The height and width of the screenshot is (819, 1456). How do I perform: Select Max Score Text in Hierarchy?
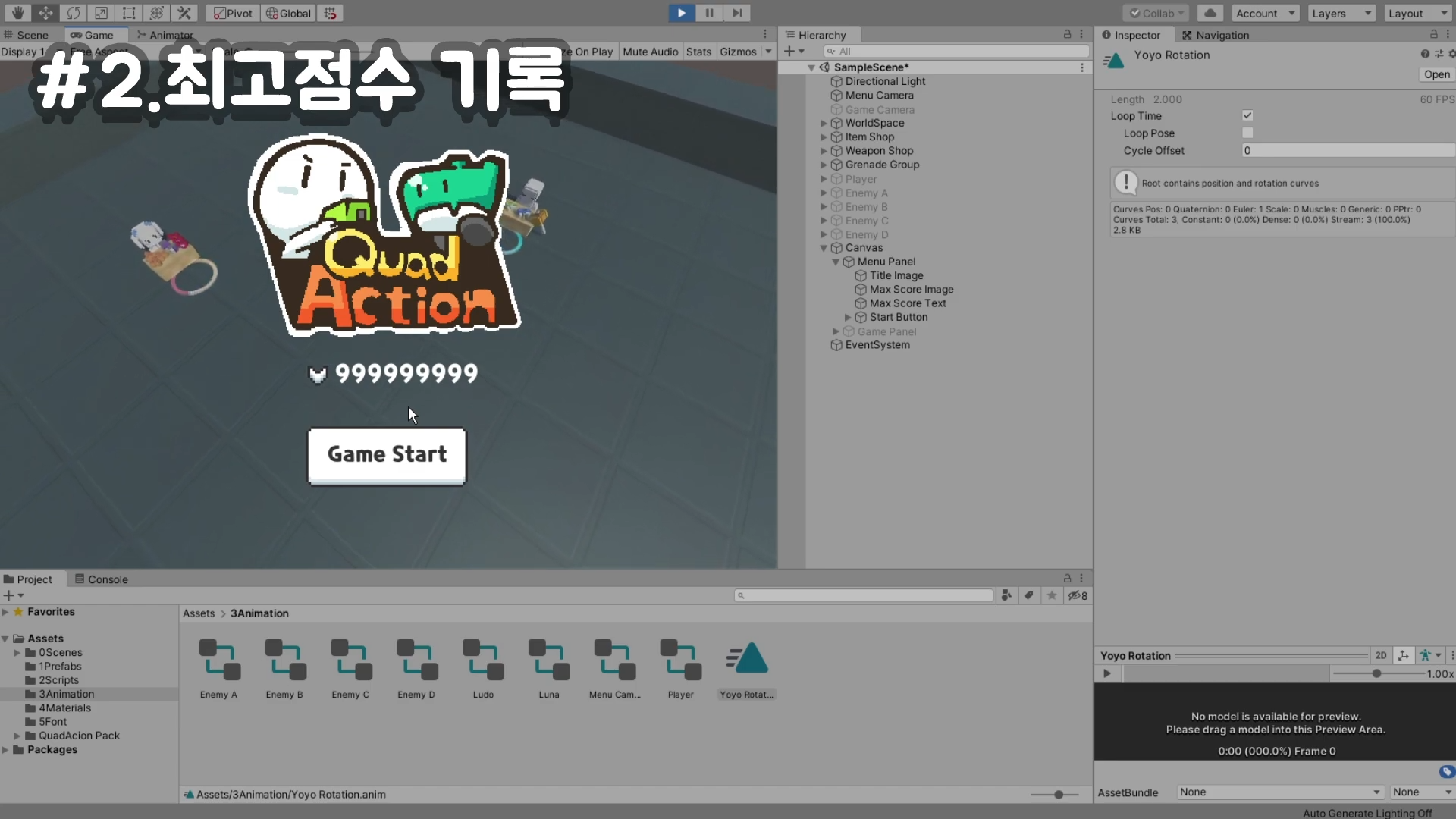click(x=908, y=303)
